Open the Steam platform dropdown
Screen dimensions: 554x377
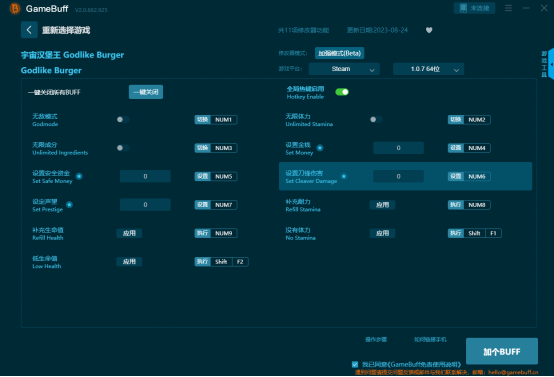[x=344, y=69]
